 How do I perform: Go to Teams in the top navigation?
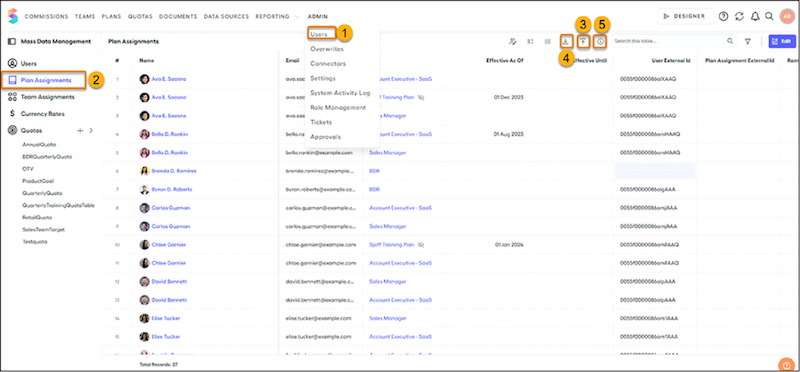(x=85, y=16)
